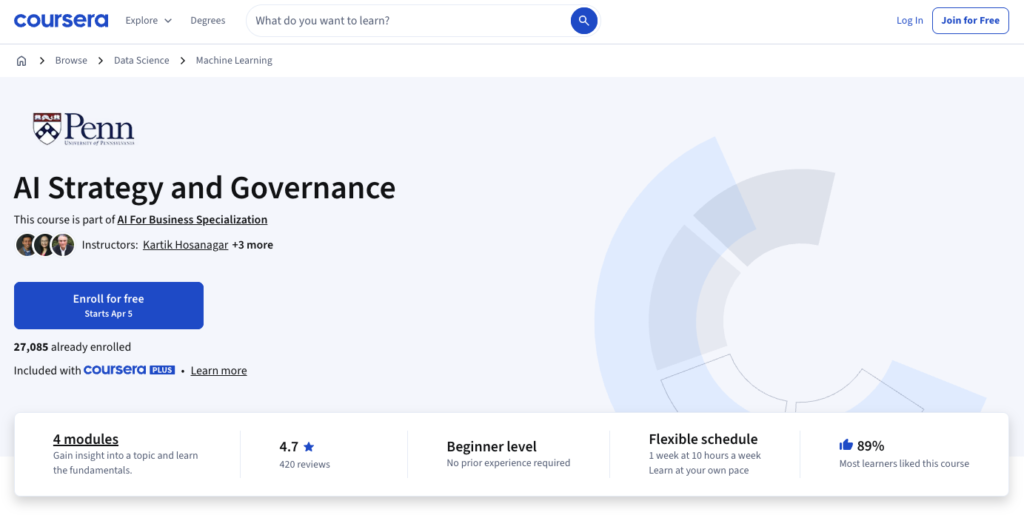
Task: Open the Browse breadcrumb
Action: (x=71, y=61)
